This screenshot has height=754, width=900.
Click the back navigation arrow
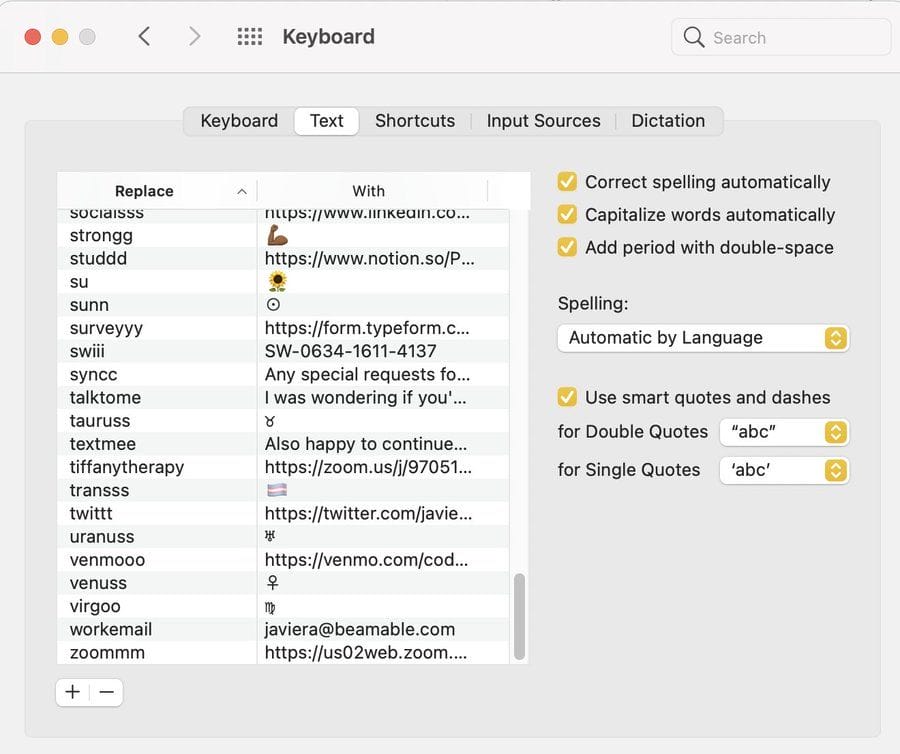pyautogui.click(x=145, y=36)
